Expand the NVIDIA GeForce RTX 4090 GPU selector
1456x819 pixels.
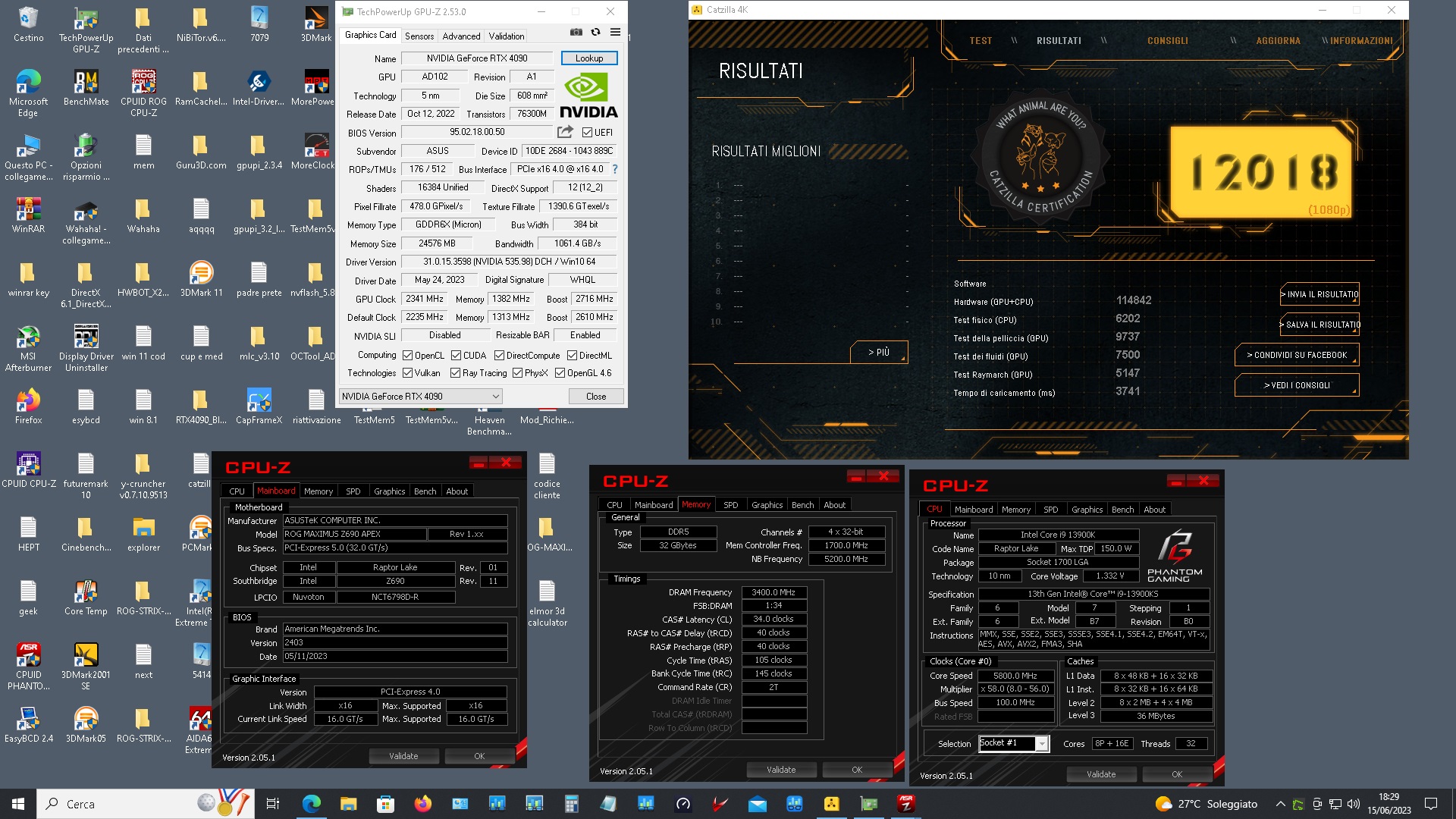pos(420,396)
